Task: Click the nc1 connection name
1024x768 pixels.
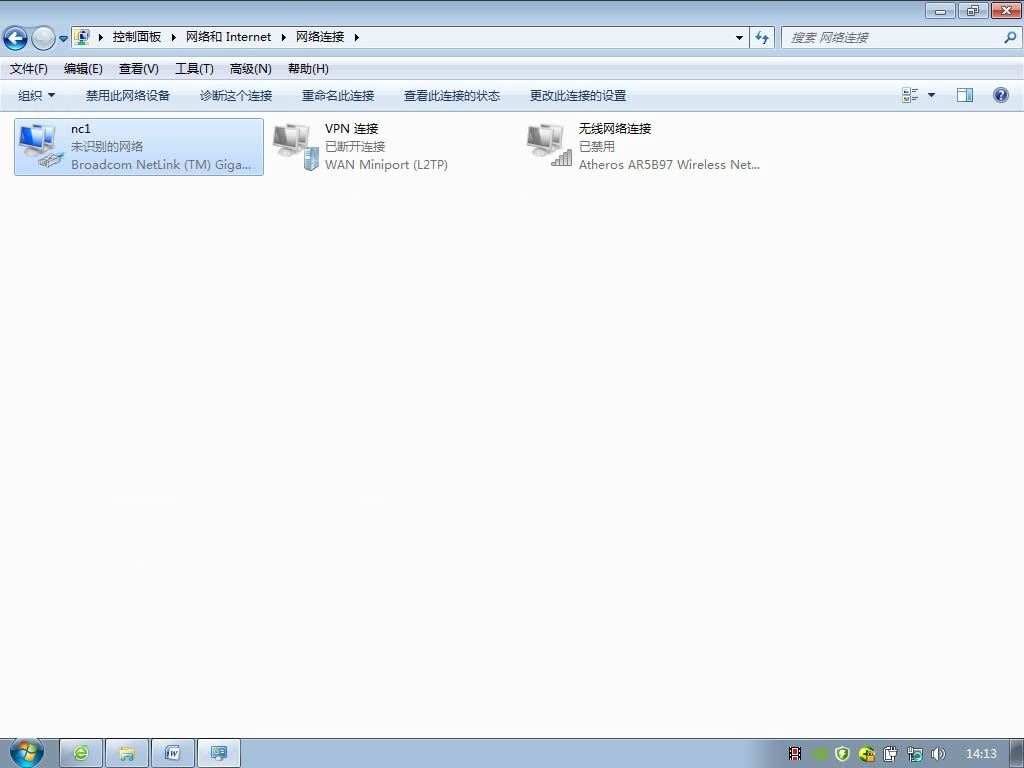Action: (81, 129)
